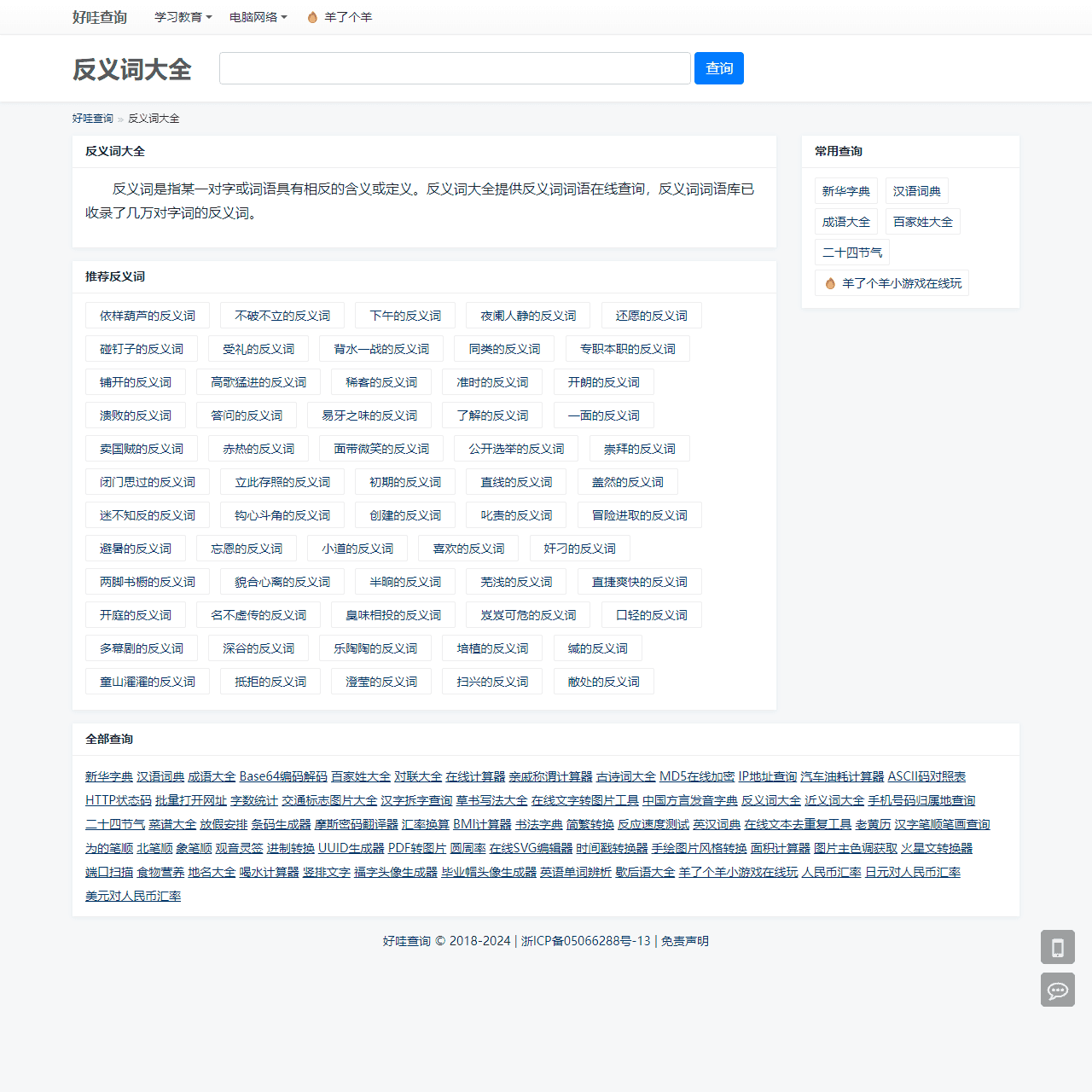The height and width of the screenshot is (1092, 1092).
Task: Open the 冒险进取的反义词 tag
Action: coord(640,515)
